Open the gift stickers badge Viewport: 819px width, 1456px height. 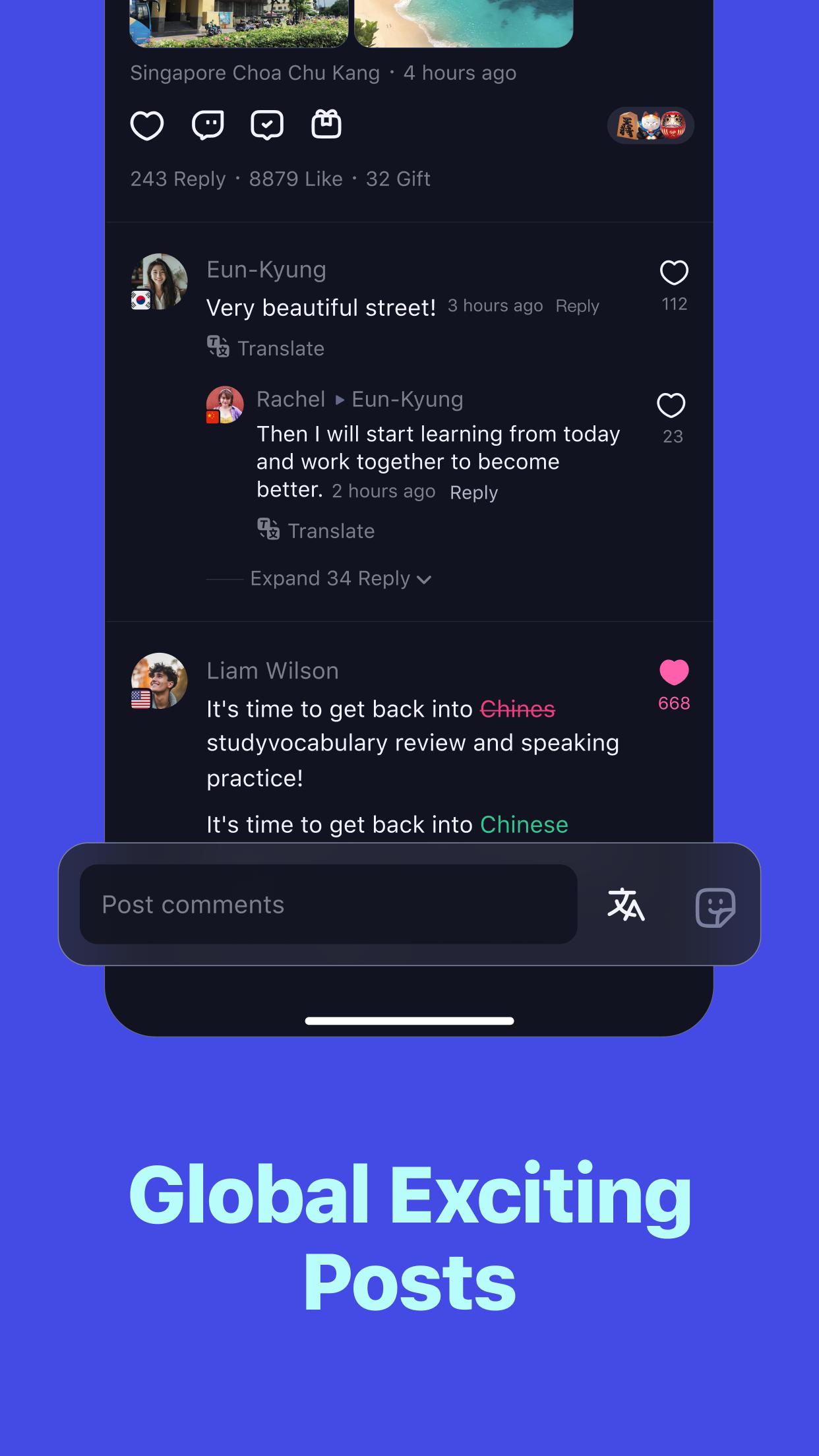tap(650, 125)
